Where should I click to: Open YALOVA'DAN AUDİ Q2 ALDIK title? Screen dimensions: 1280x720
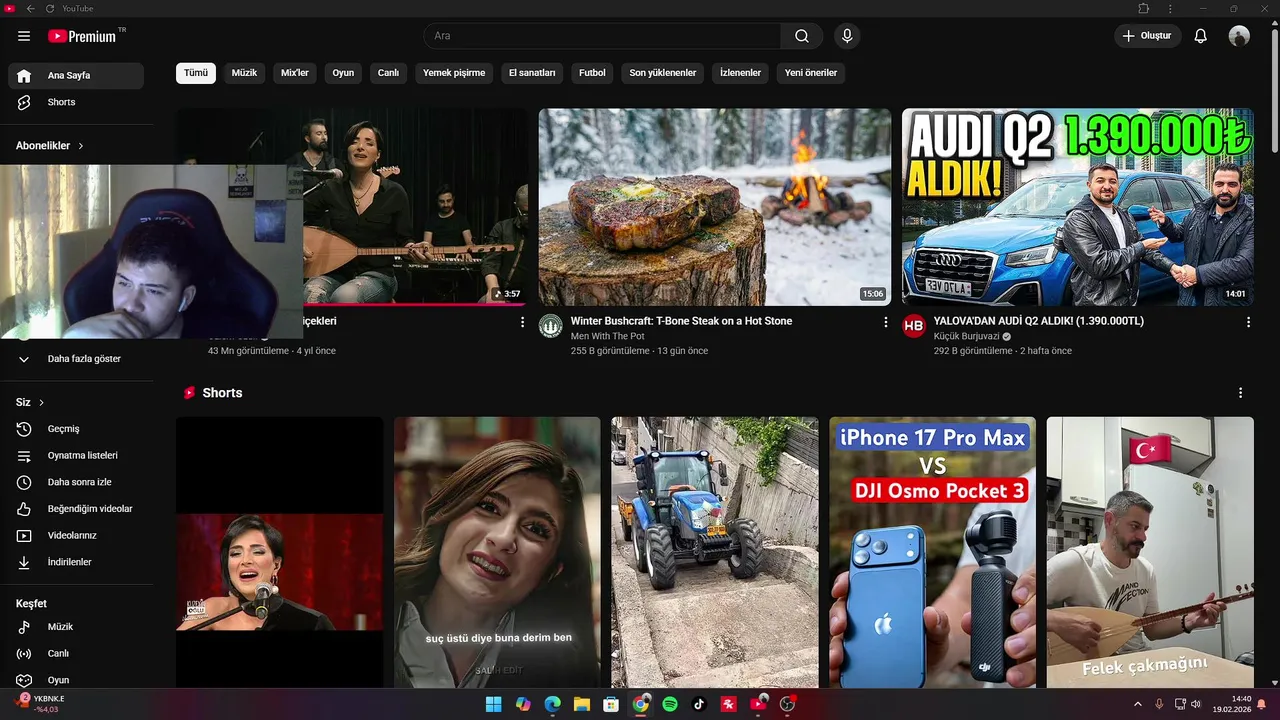[1039, 321]
